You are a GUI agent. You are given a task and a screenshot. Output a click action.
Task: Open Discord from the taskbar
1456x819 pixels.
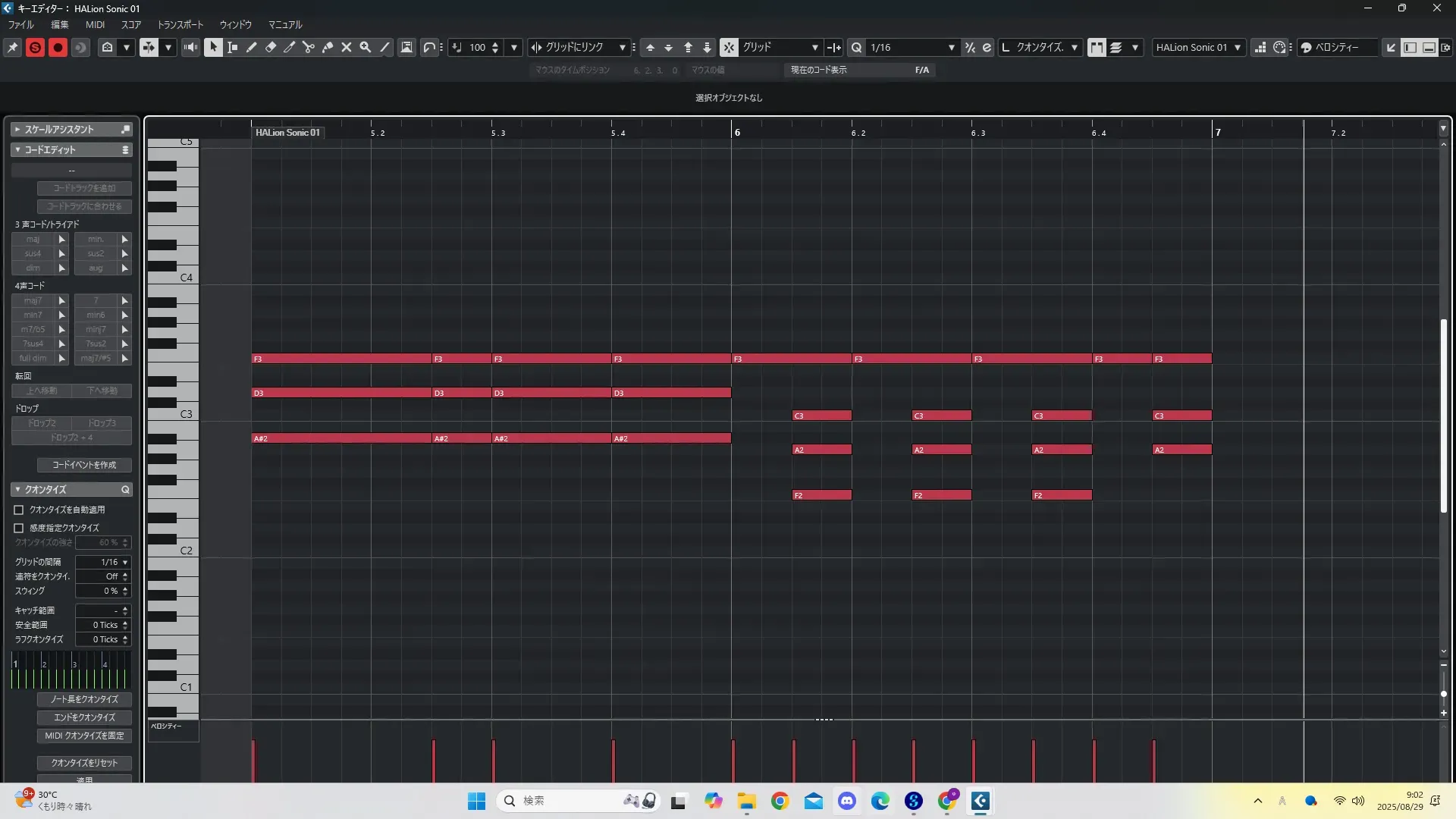click(846, 801)
